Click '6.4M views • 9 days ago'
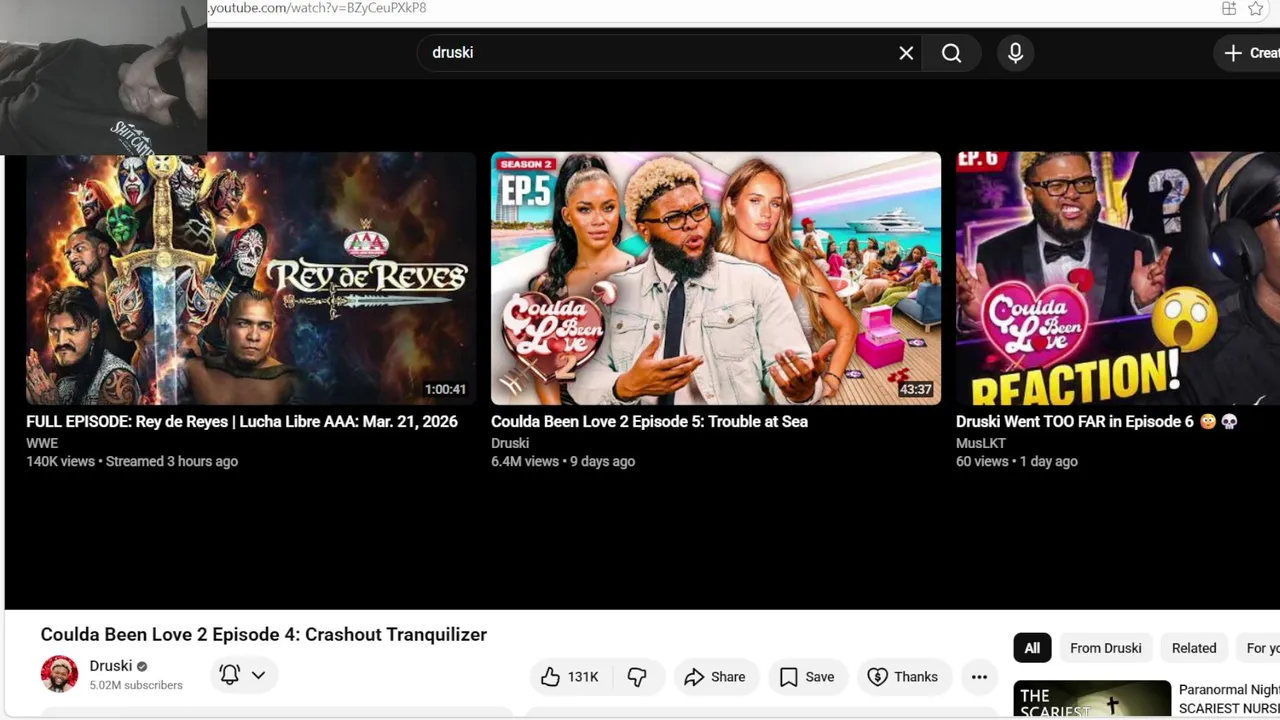 point(563,462)
